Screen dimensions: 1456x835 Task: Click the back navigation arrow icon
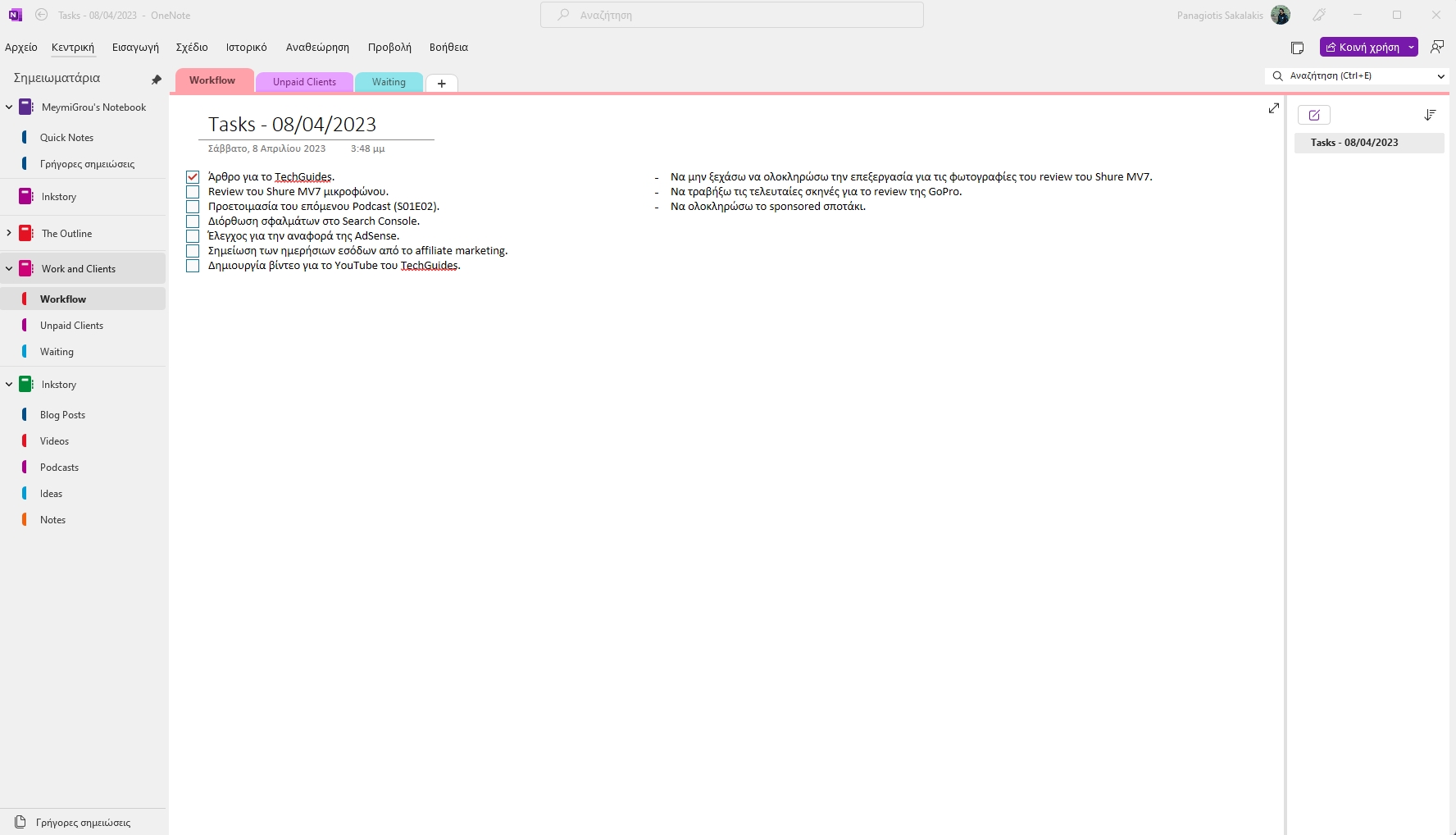click(x=41, y=15)
